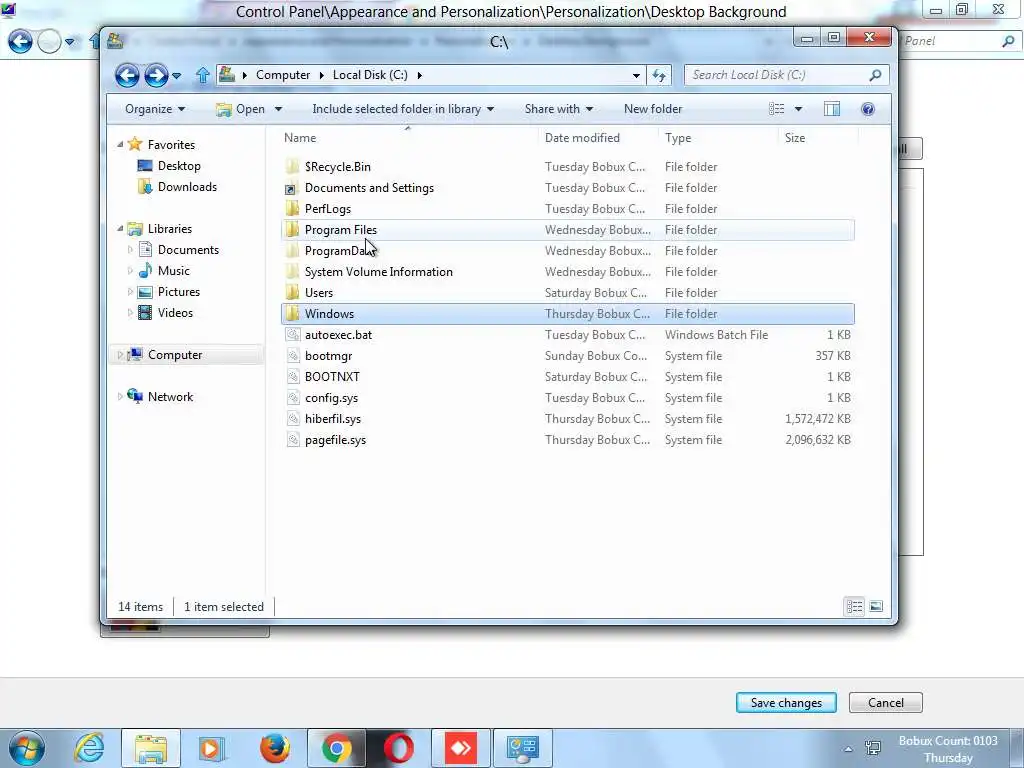Select the hiberfil.sys file

pyautogui.click(x=568, y=419)
